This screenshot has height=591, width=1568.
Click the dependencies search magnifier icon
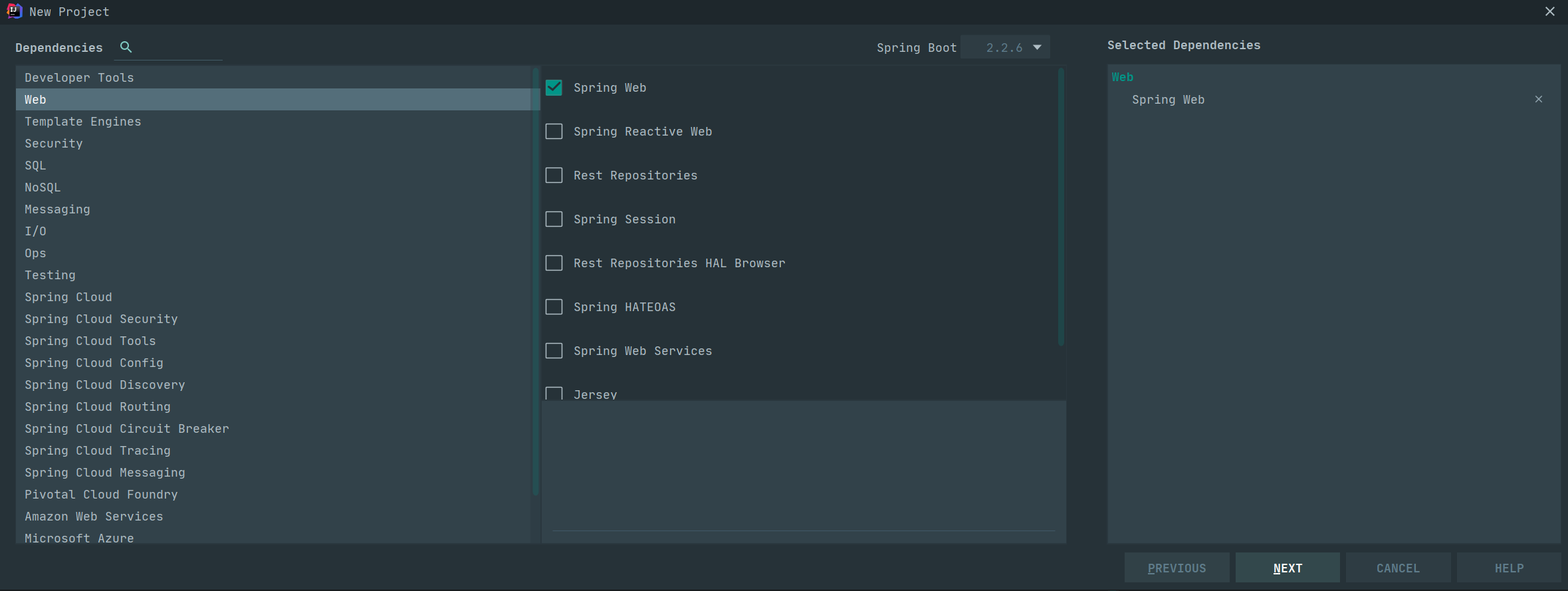click(x=126, y=47)
